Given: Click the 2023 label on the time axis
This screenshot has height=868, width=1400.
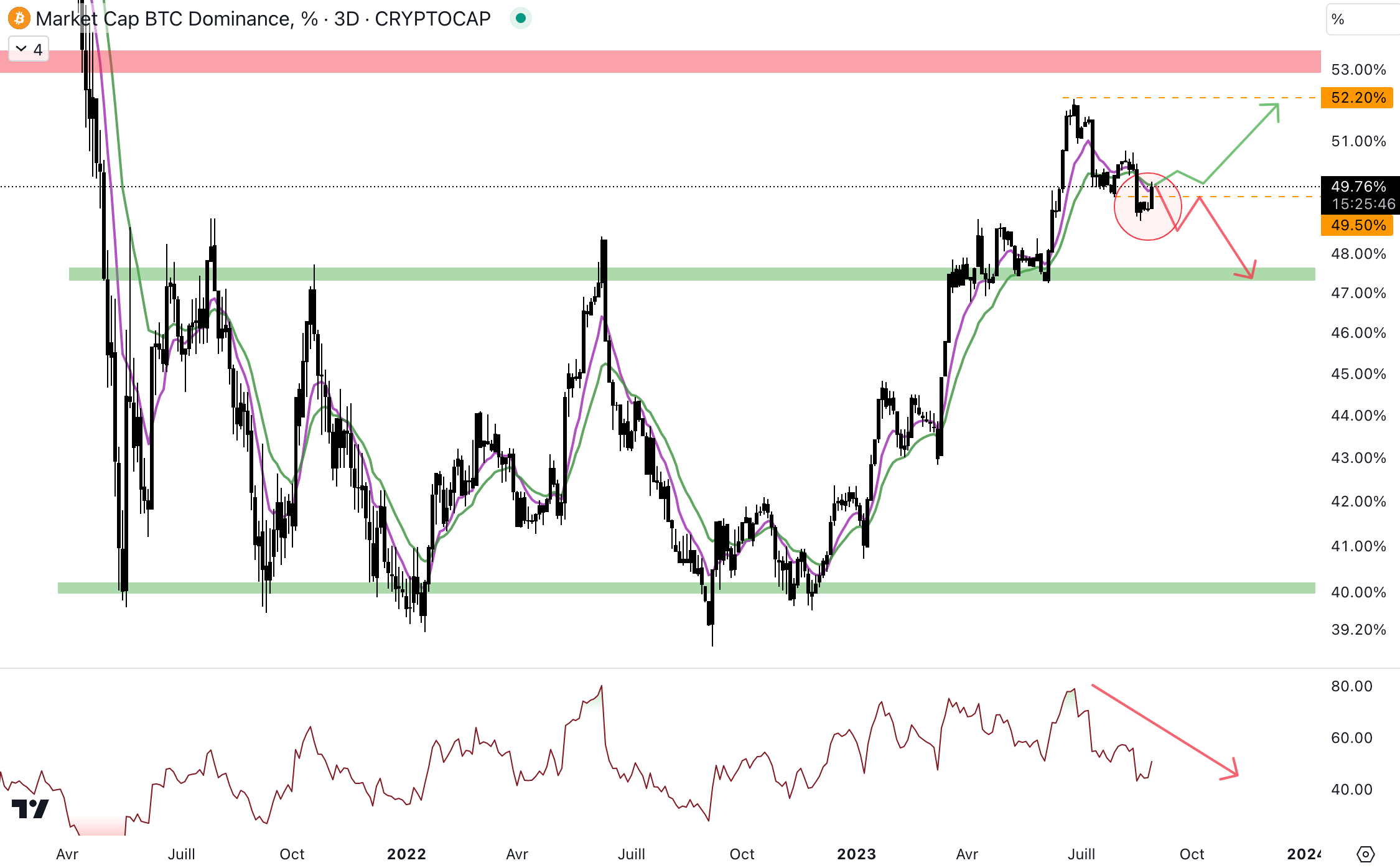Looking at the screenshot, I should pyautogui.click(x=856, y=854).
